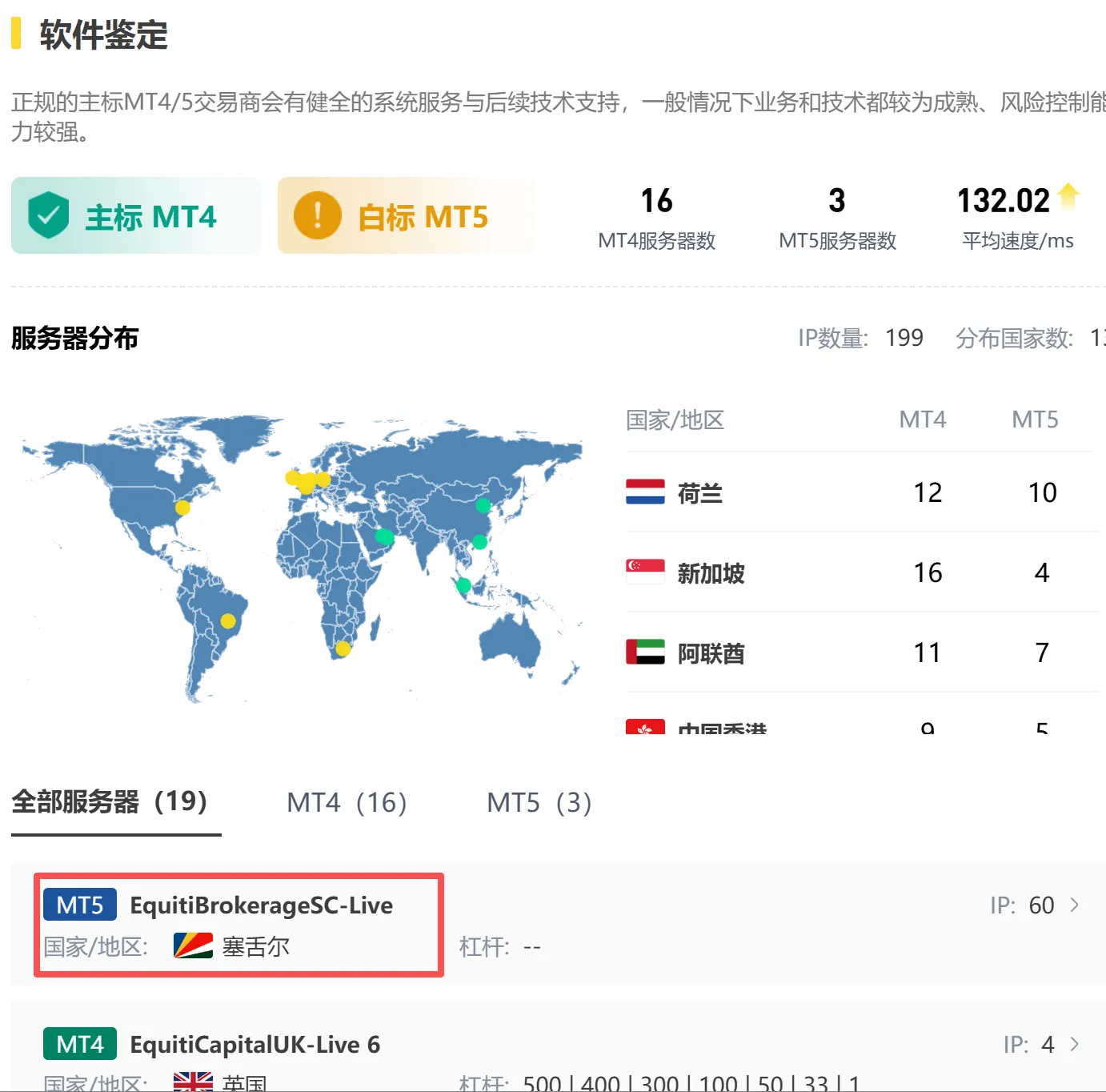The height and width of the screenshot is (1092, 1106).
Task: Click the yellow server dot on US east coast
Action: tap(182, 508)
